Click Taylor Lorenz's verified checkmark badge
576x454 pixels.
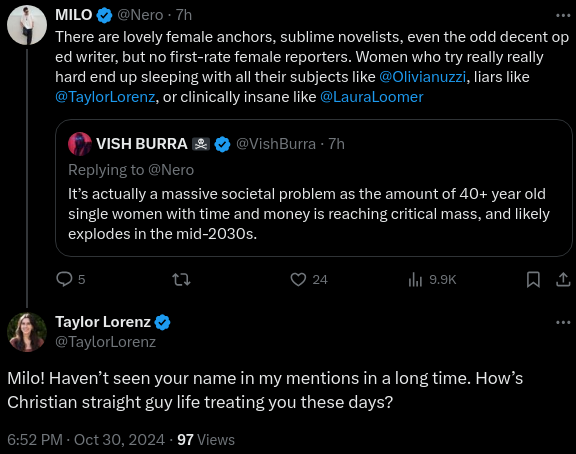click(x=162, y=323)
